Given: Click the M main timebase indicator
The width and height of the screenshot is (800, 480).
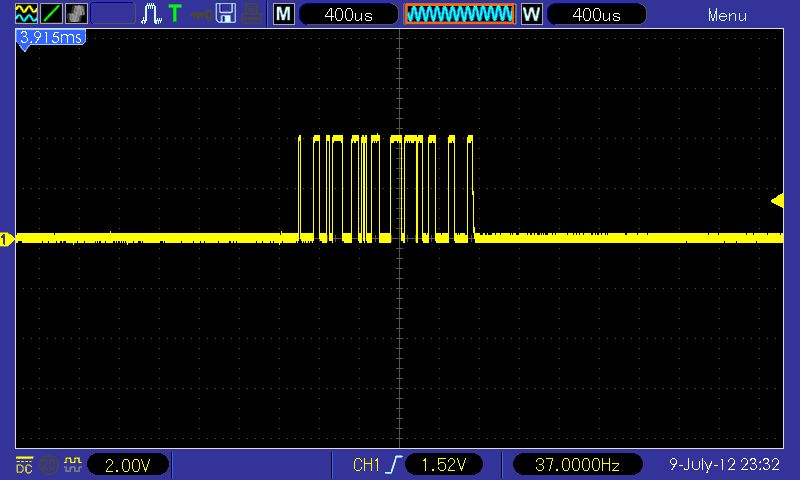Looking at the screenshot, I should [x=284, y=14].
